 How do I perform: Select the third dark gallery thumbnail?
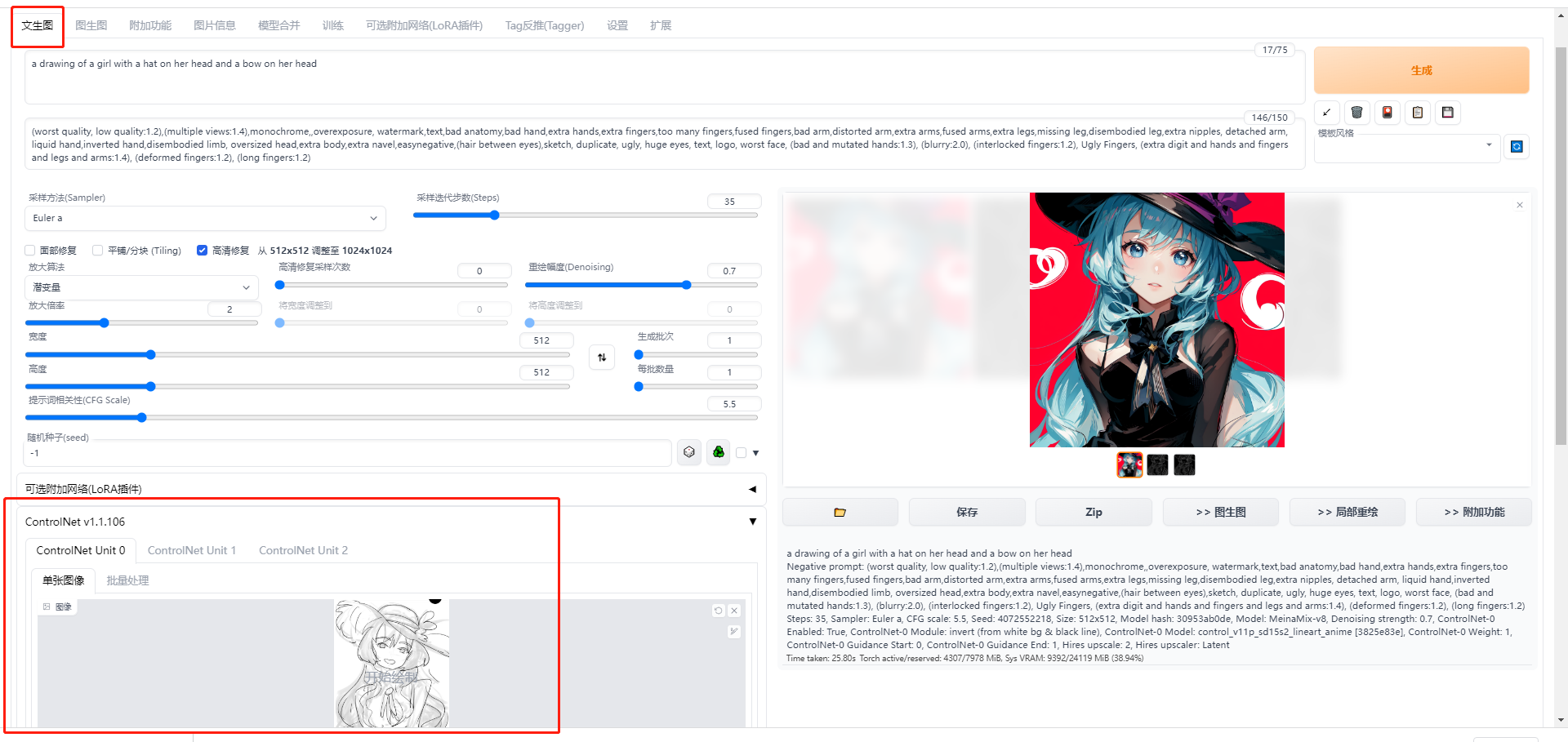click(1184, 464)
